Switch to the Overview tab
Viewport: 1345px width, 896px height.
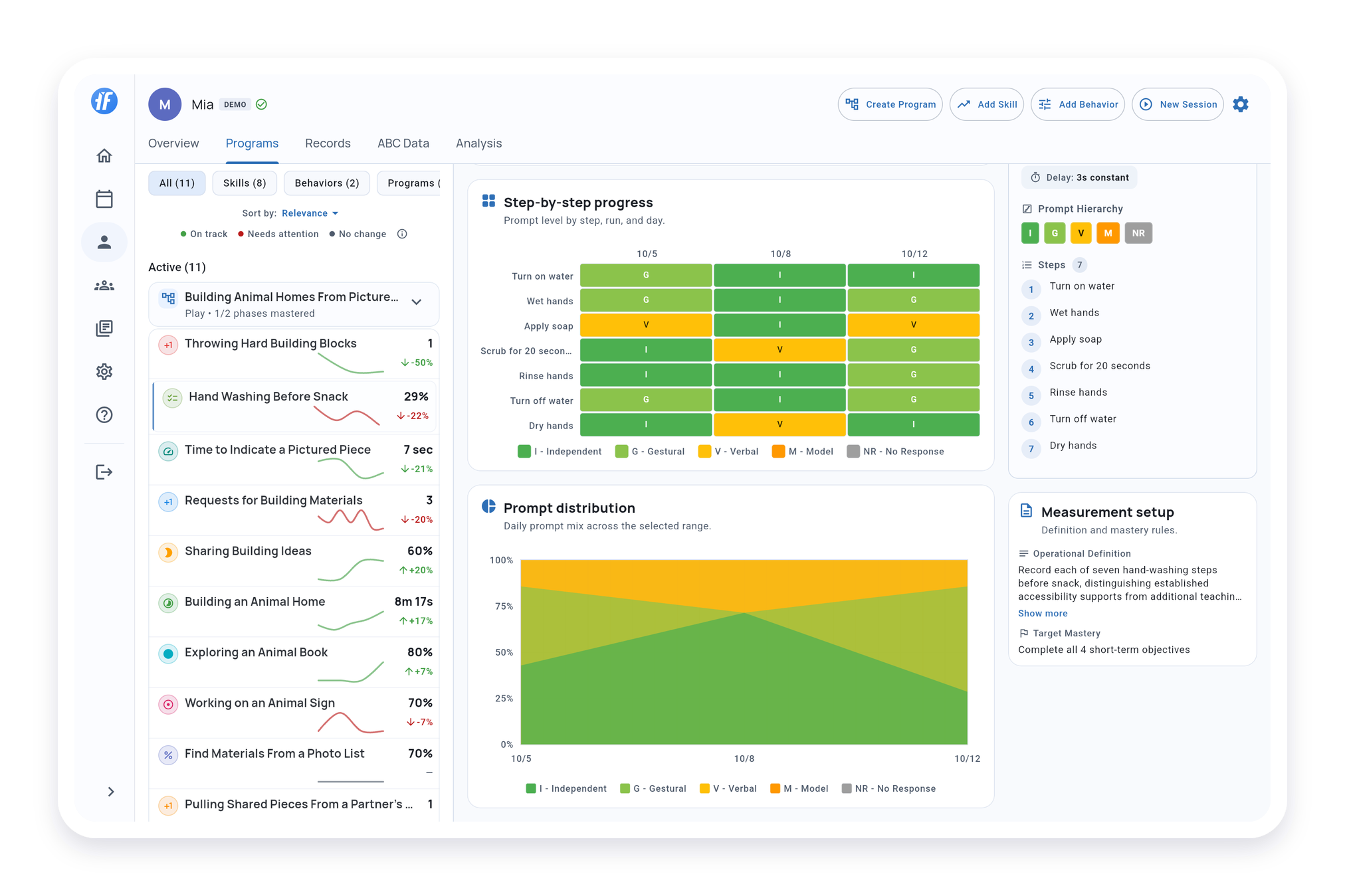(x=173, y=143)
